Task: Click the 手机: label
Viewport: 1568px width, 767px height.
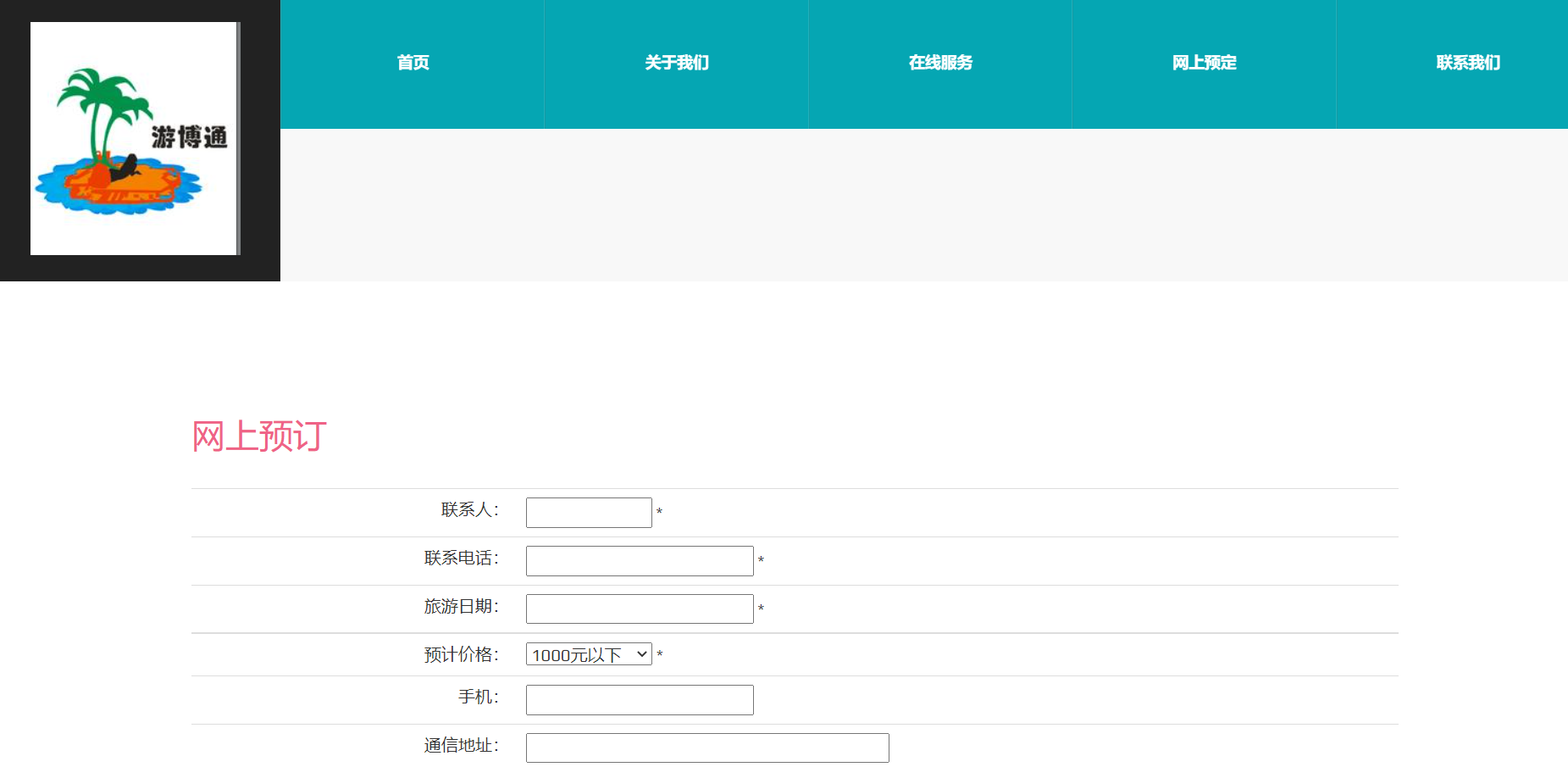Action: (x=479, y=697)
